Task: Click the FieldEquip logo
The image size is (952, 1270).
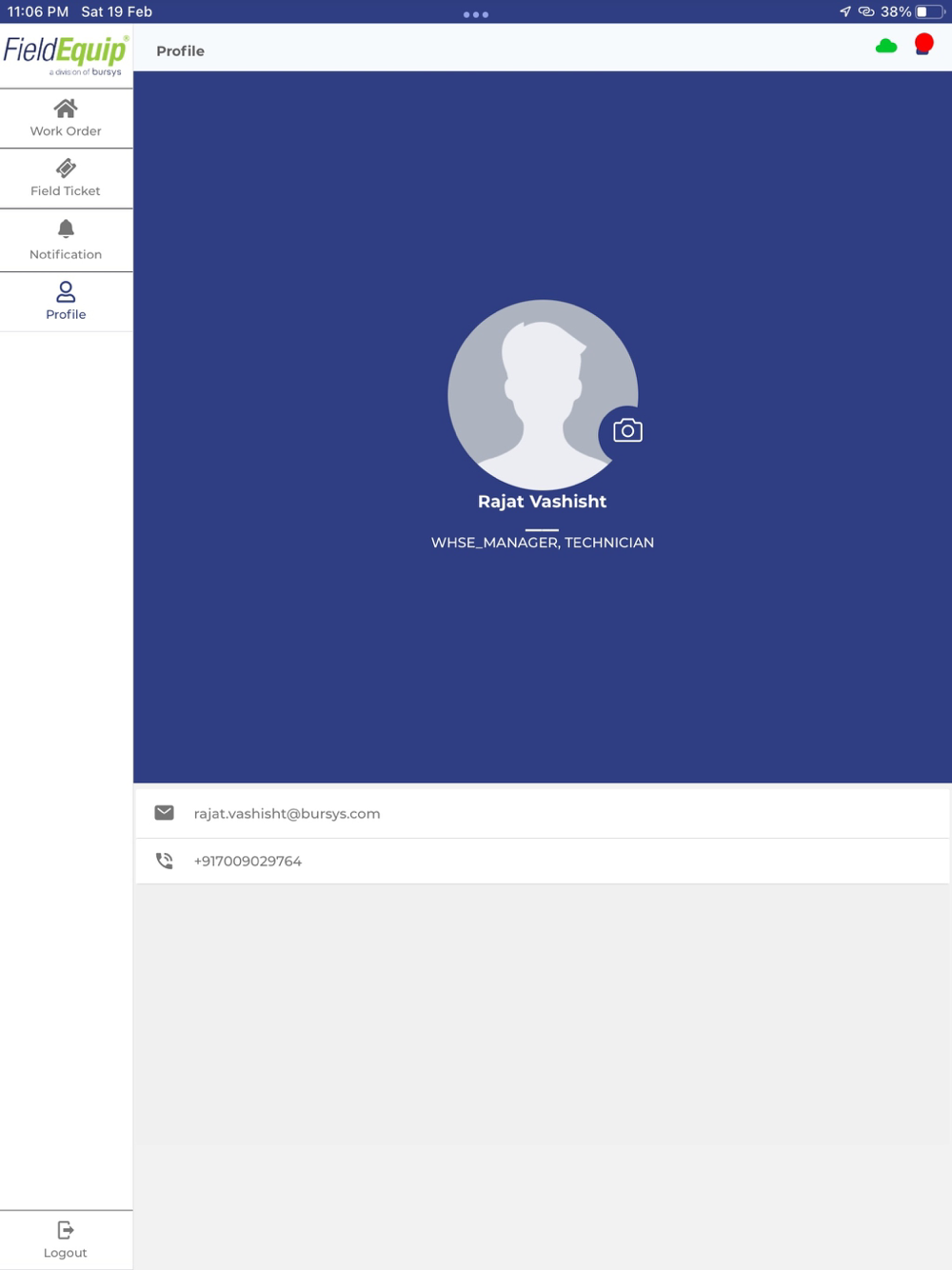Action: click(66, 55)
